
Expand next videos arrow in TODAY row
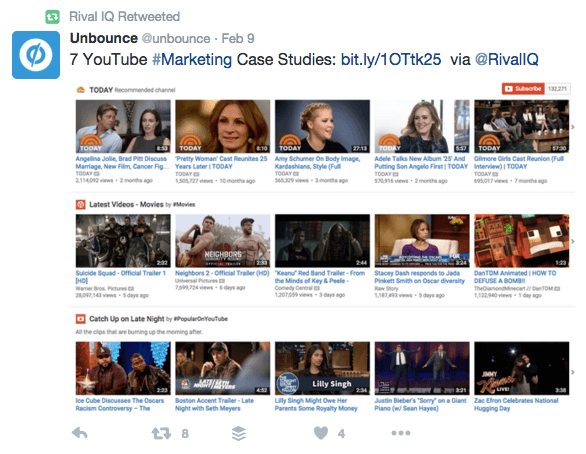(573, 127)
